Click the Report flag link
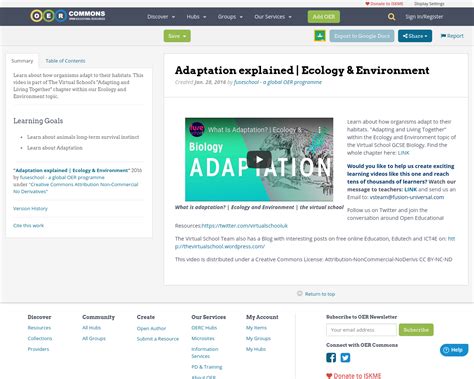This screenshot has height=379, width=474. pos(452,36)
